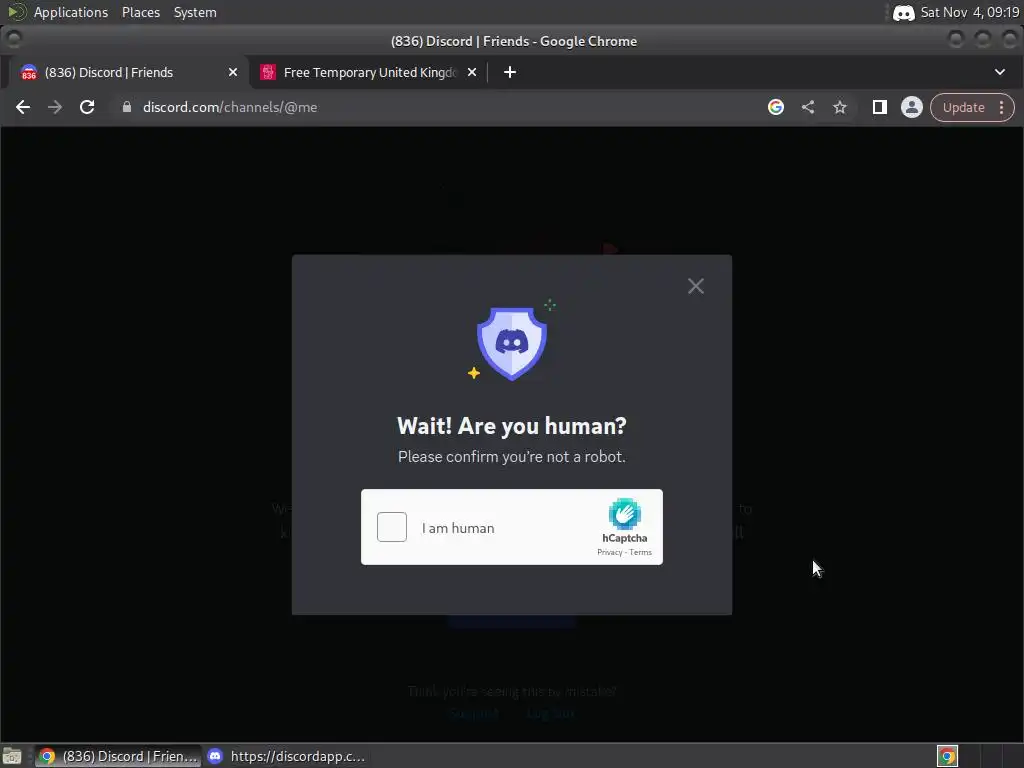Switch to Free Temporary United Kingdom tab
The height and width of the screenshot is (768, 1024).
pyautogui.click(x=370, y=72)
